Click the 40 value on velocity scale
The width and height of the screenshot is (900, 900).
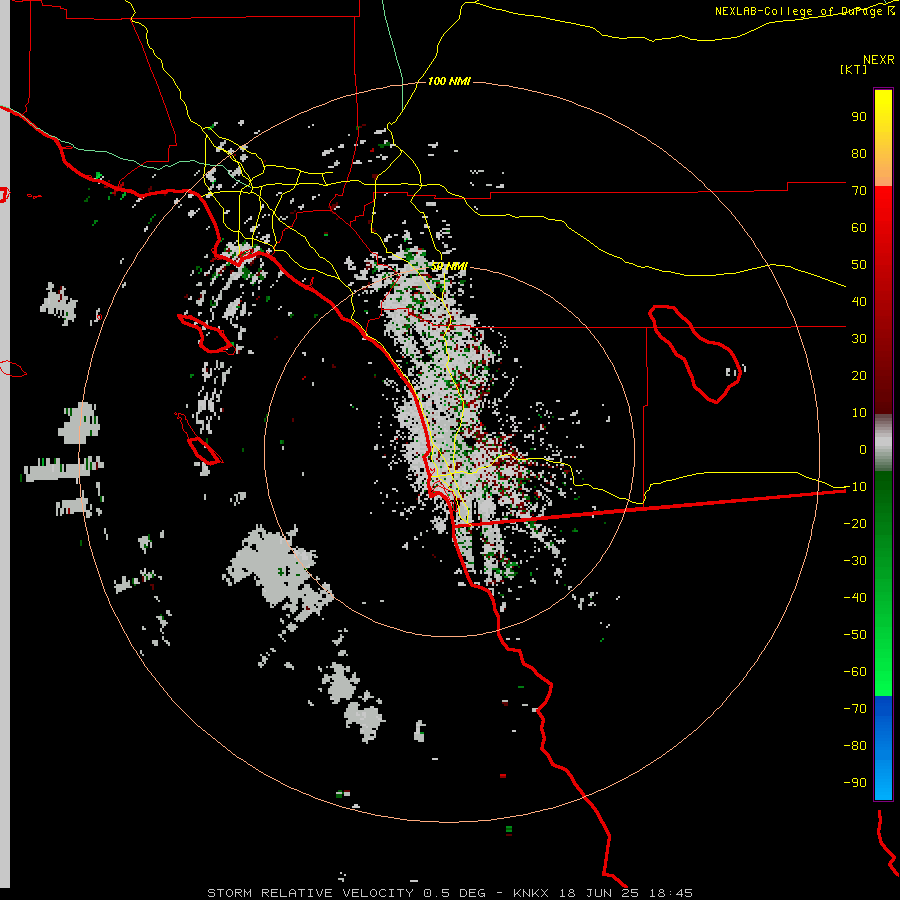859,301
